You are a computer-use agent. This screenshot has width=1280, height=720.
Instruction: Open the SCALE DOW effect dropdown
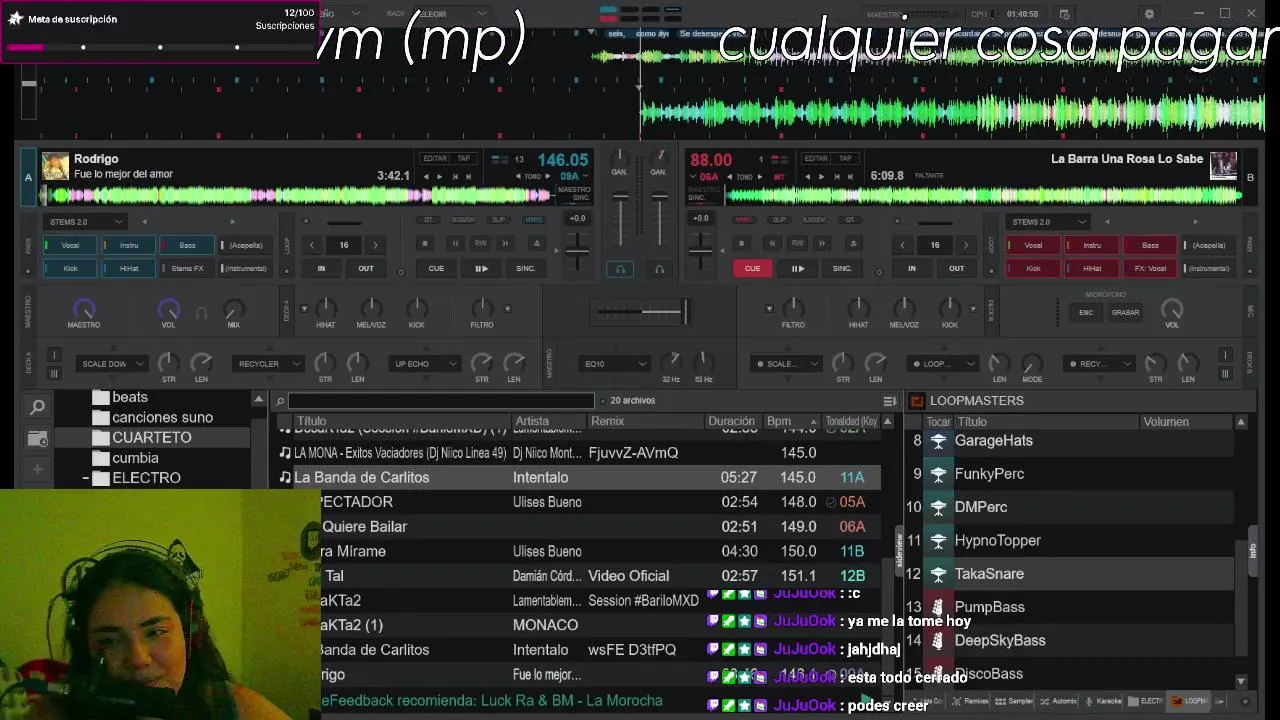point(112,364)
